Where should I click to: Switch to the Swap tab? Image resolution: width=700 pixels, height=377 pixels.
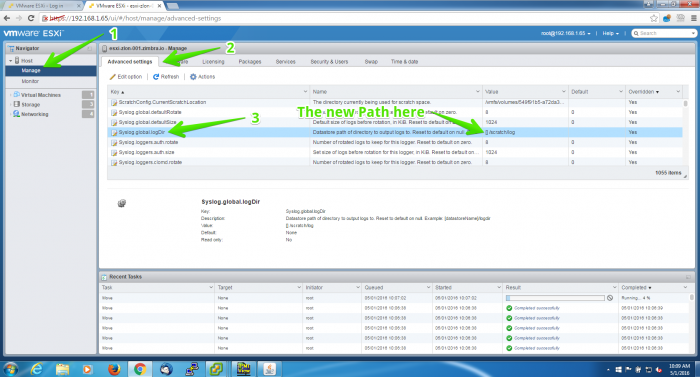(x=371, y=62)
